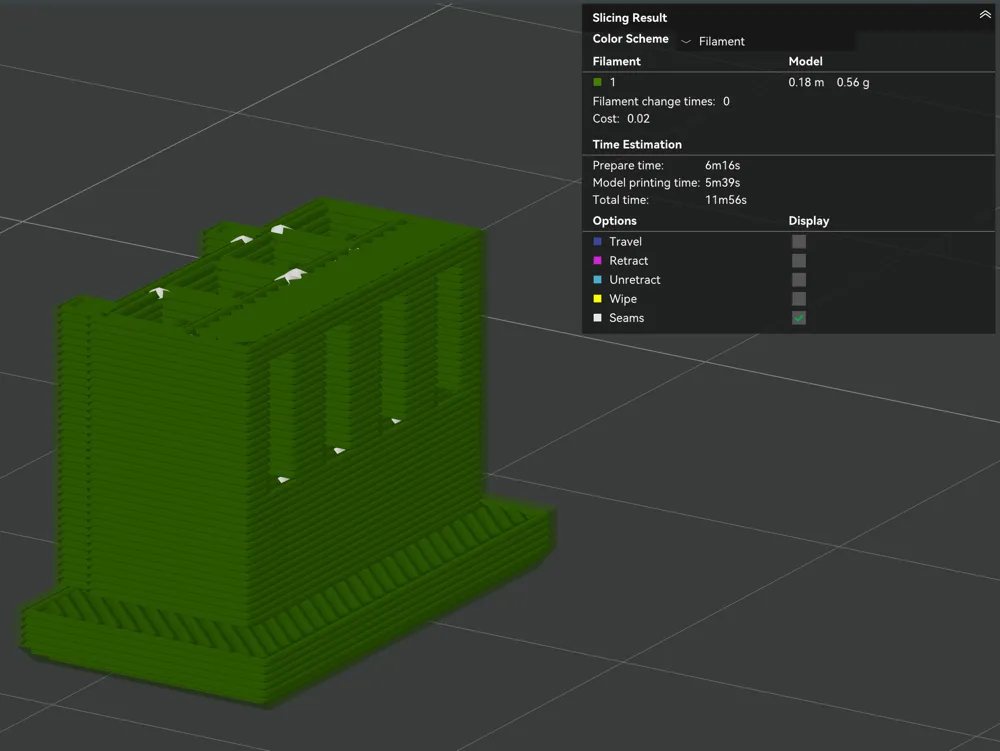This screenshot has width=1000, height=751.
Task: Open the Color Scheme dropdown
Action: [x=766, y=41]
